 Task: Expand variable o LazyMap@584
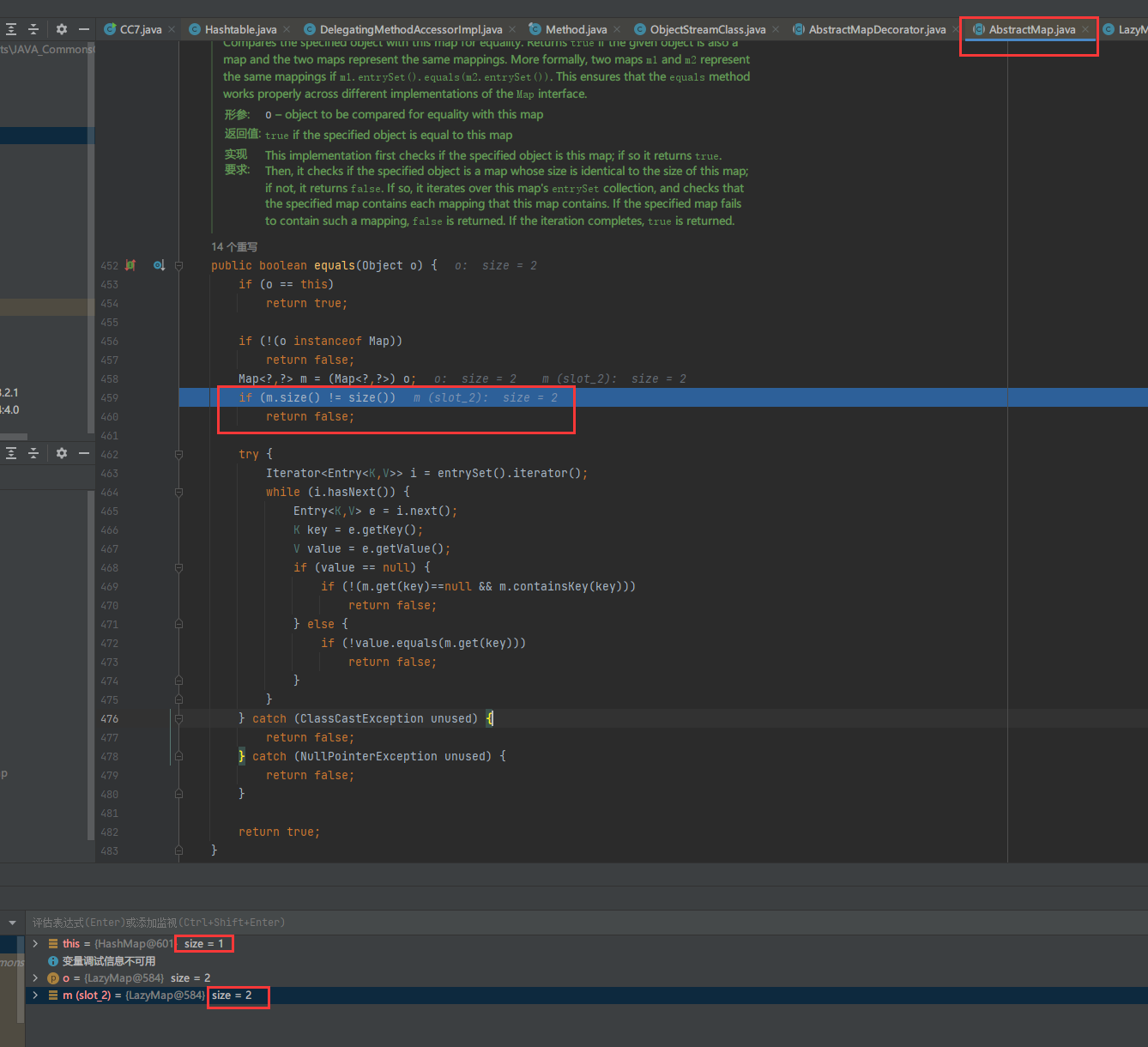click(35, 978)
